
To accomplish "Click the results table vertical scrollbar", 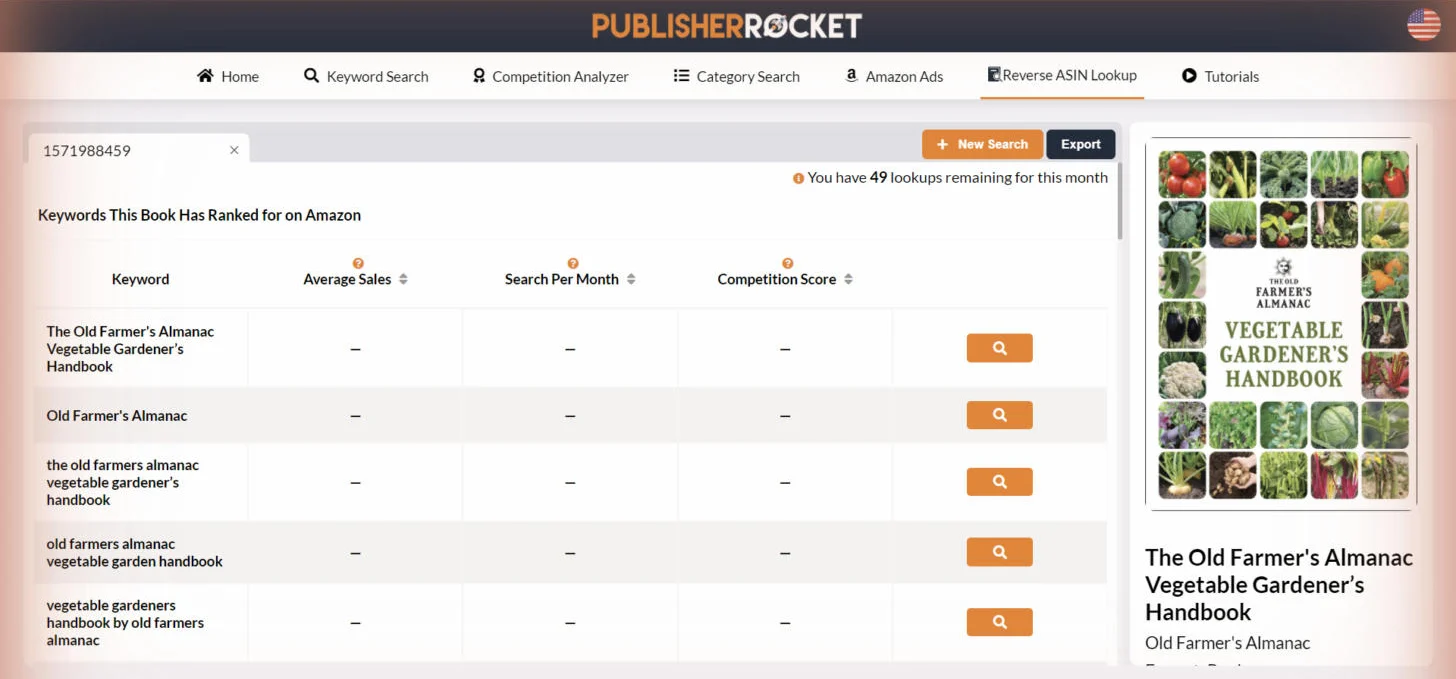I will click(x=1119, y=200).
